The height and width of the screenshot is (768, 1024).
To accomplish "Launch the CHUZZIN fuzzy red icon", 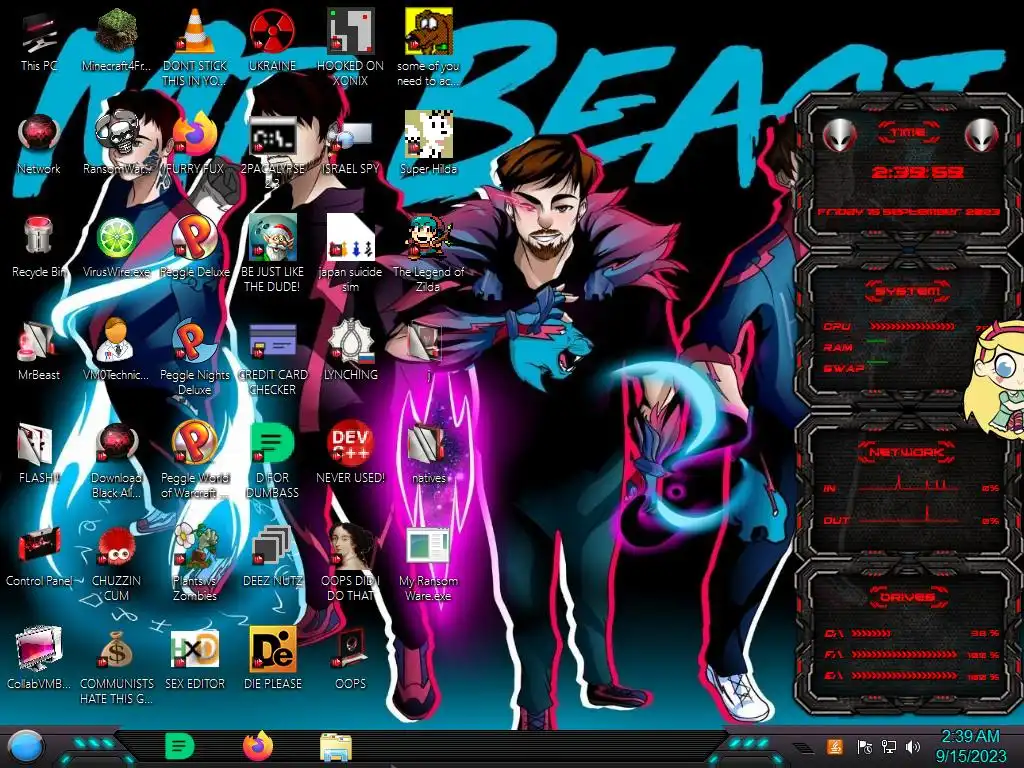I will click(116, 547).
